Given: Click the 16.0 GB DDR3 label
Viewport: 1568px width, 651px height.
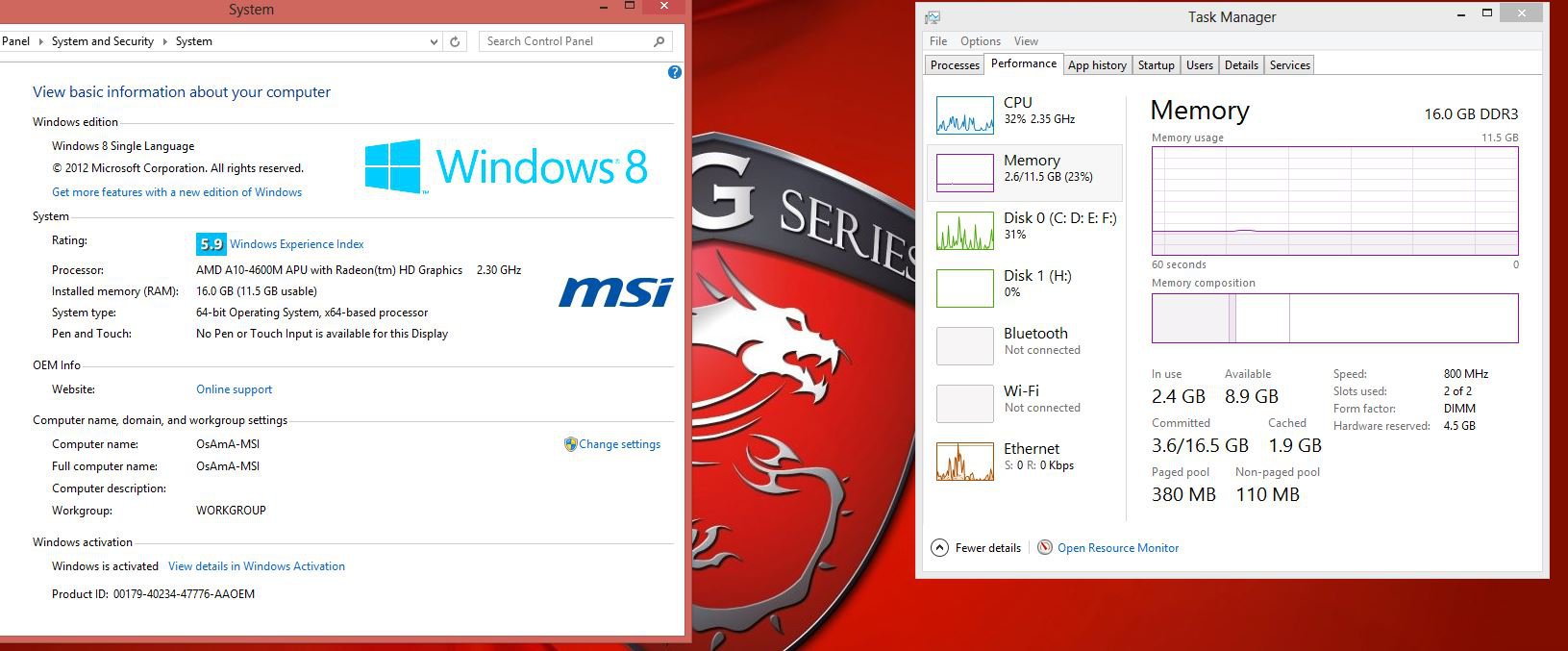Looking at the screenshot, I should click(x=1471, y=113).
